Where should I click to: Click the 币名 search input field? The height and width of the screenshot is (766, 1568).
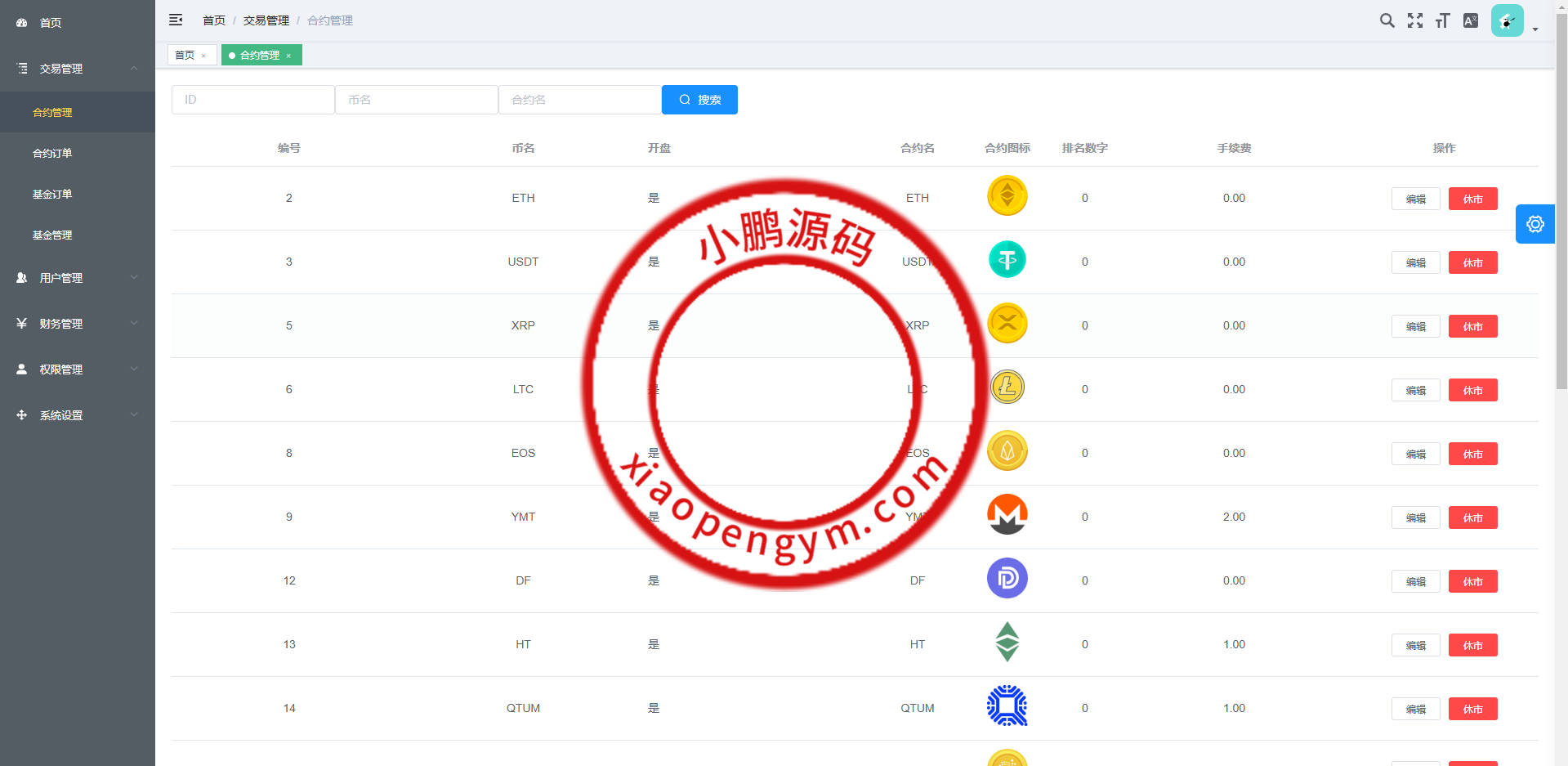point(417,99)
